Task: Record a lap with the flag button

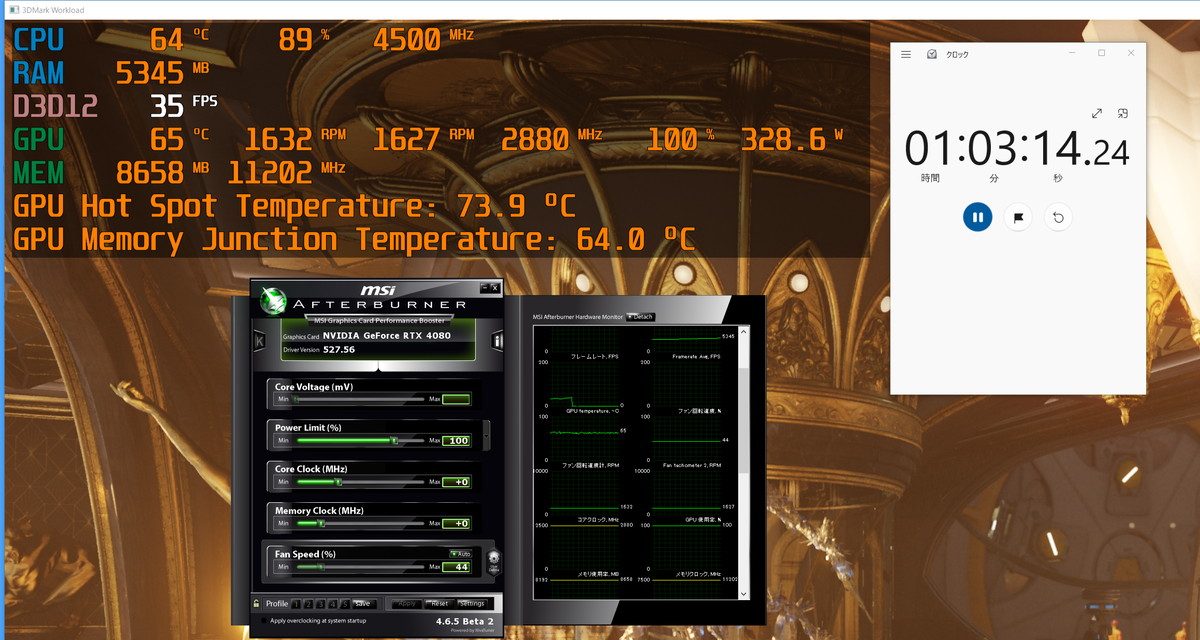Action: point(1018,217)
